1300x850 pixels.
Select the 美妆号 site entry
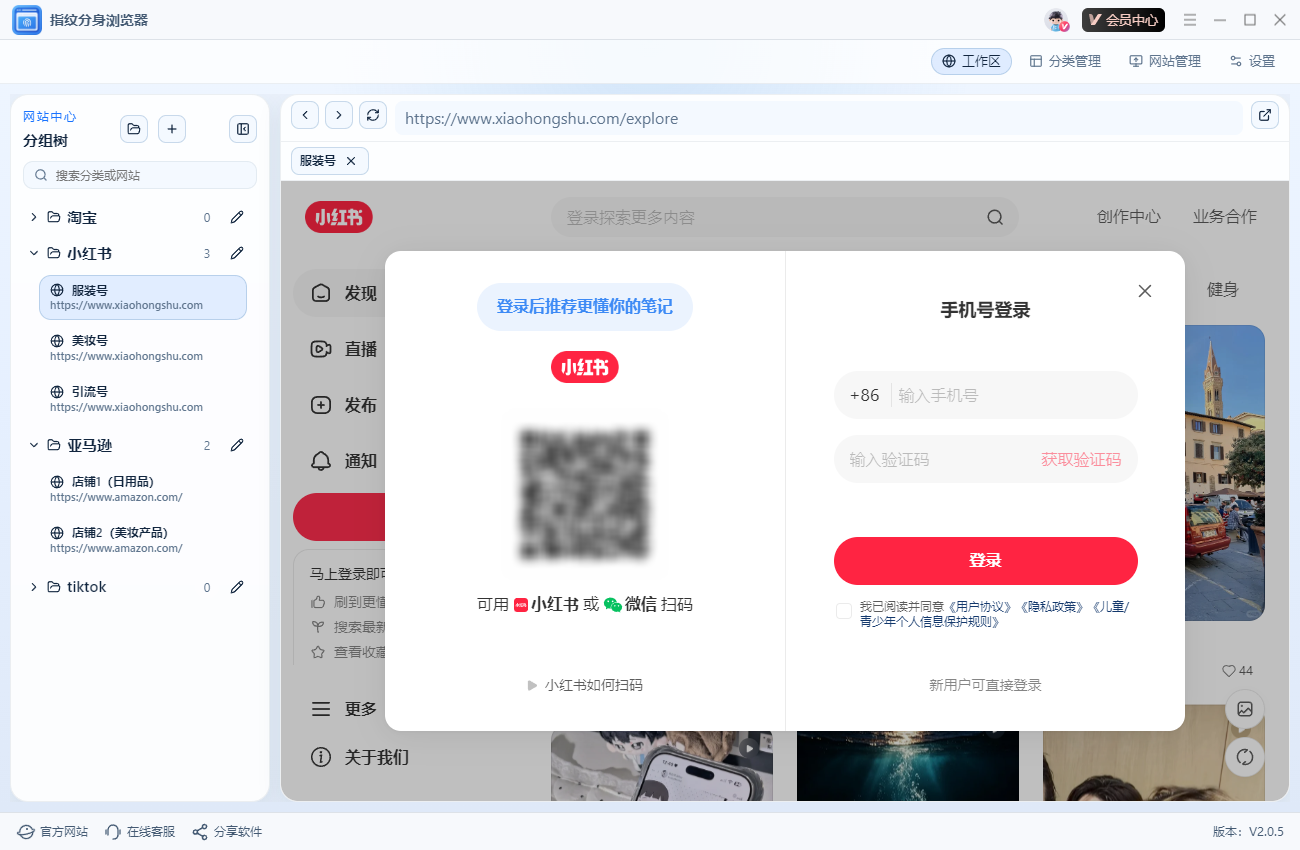[x=143, y=348]
